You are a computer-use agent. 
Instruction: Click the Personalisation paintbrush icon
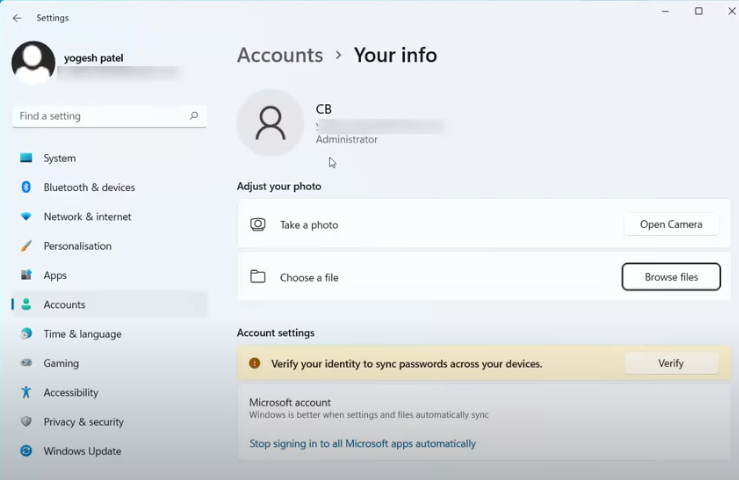point(26,246)
